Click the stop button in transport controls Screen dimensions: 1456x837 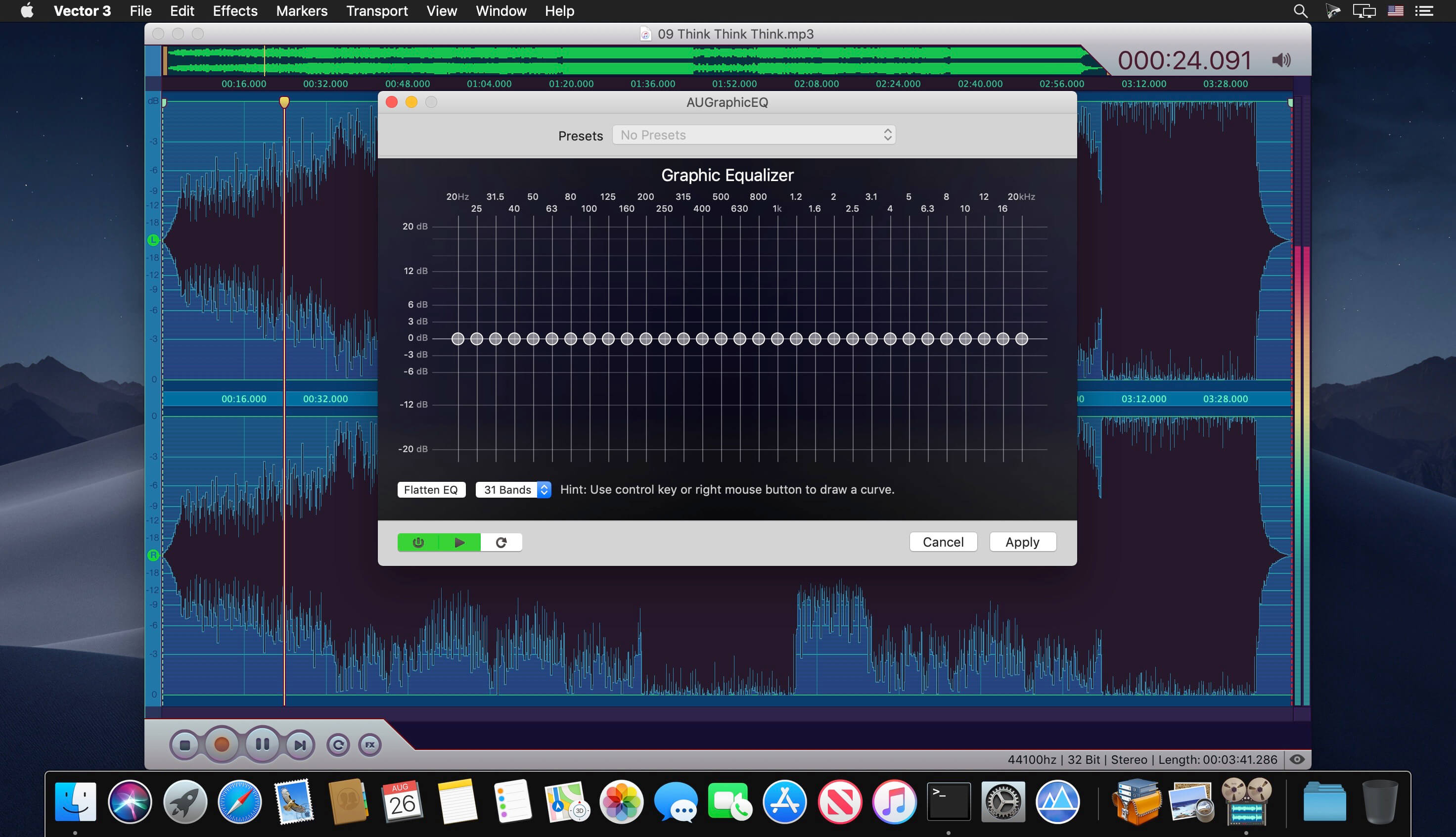[184, 745]
